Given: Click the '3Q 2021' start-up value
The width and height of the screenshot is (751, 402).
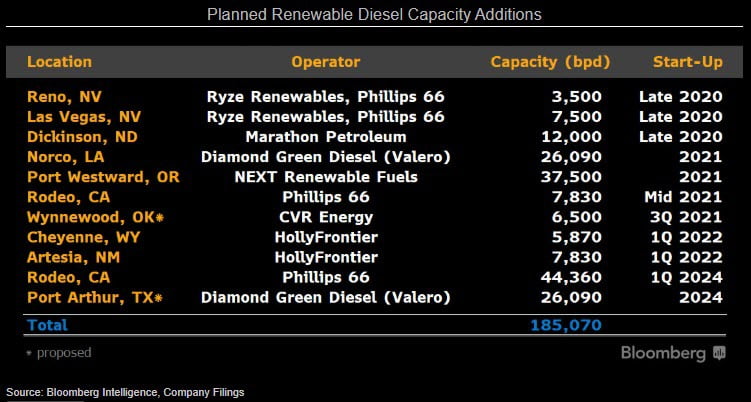Looking at the screenshot, I should (x=686, y=218).
